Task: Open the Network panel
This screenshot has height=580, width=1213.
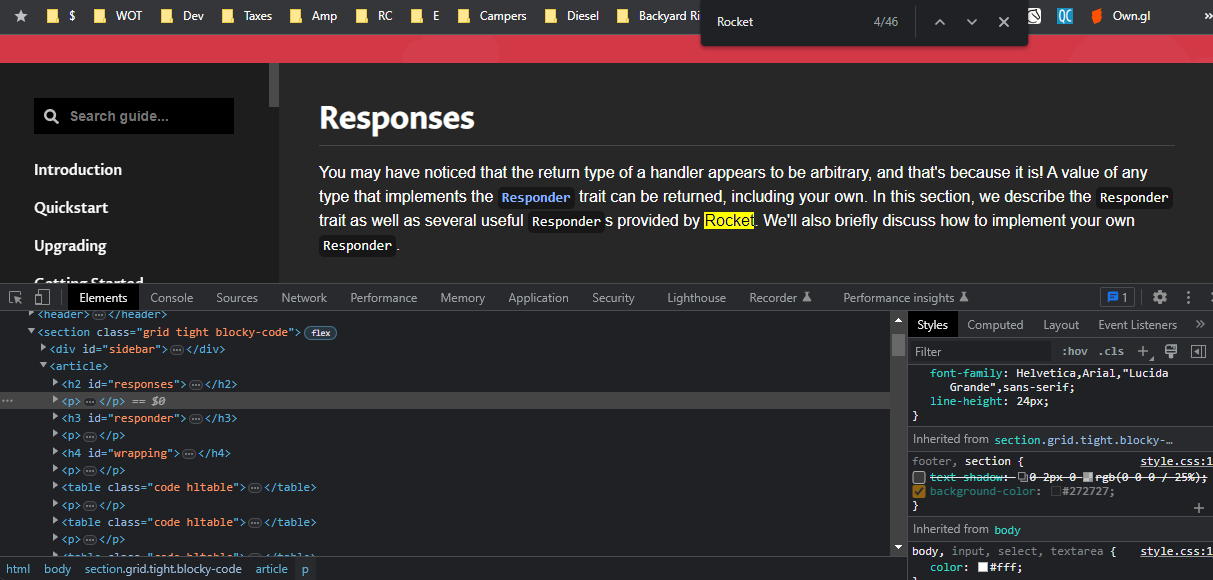Action: pos(303,297)
